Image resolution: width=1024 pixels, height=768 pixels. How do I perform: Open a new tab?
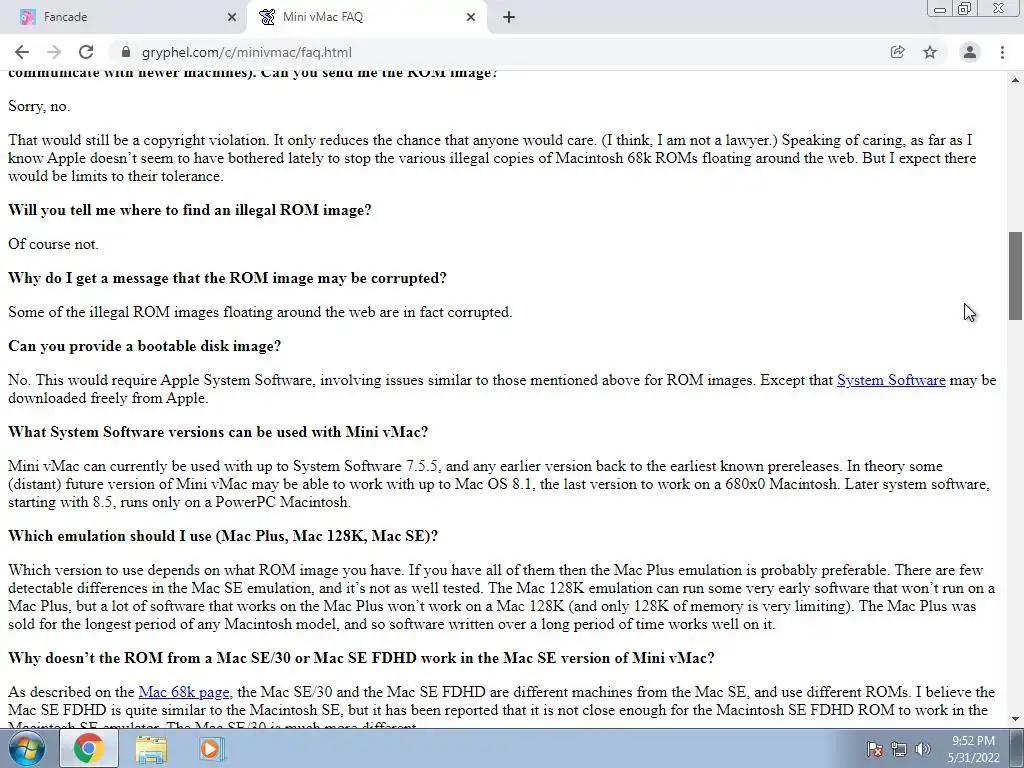point(509,17)
